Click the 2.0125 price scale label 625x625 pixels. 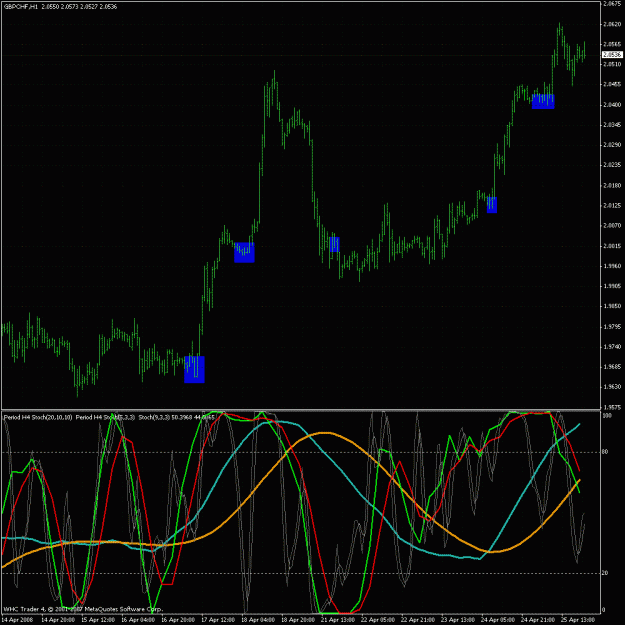pos(612,205)
